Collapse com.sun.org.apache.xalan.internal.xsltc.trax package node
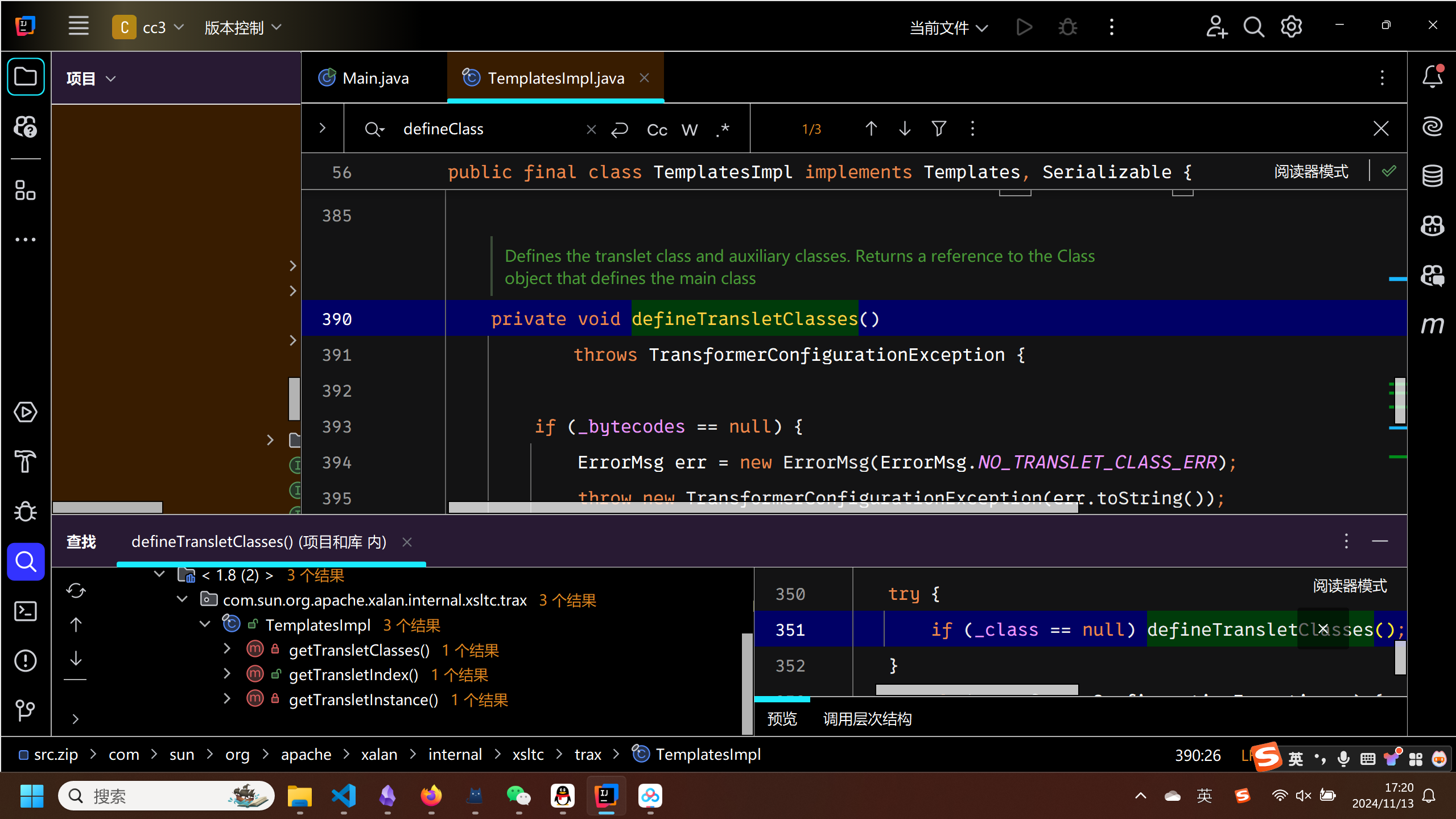Screen dimensions: 1456x819 point(182,599)
